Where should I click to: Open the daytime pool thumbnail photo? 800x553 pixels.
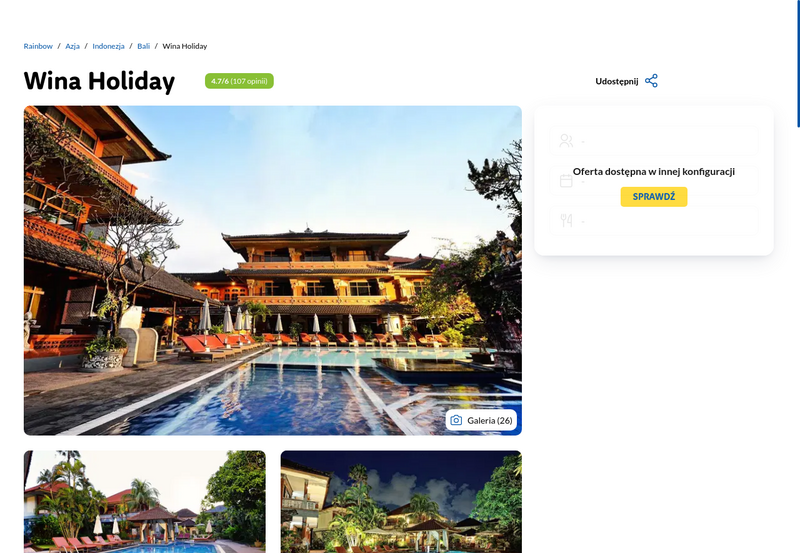144,501
